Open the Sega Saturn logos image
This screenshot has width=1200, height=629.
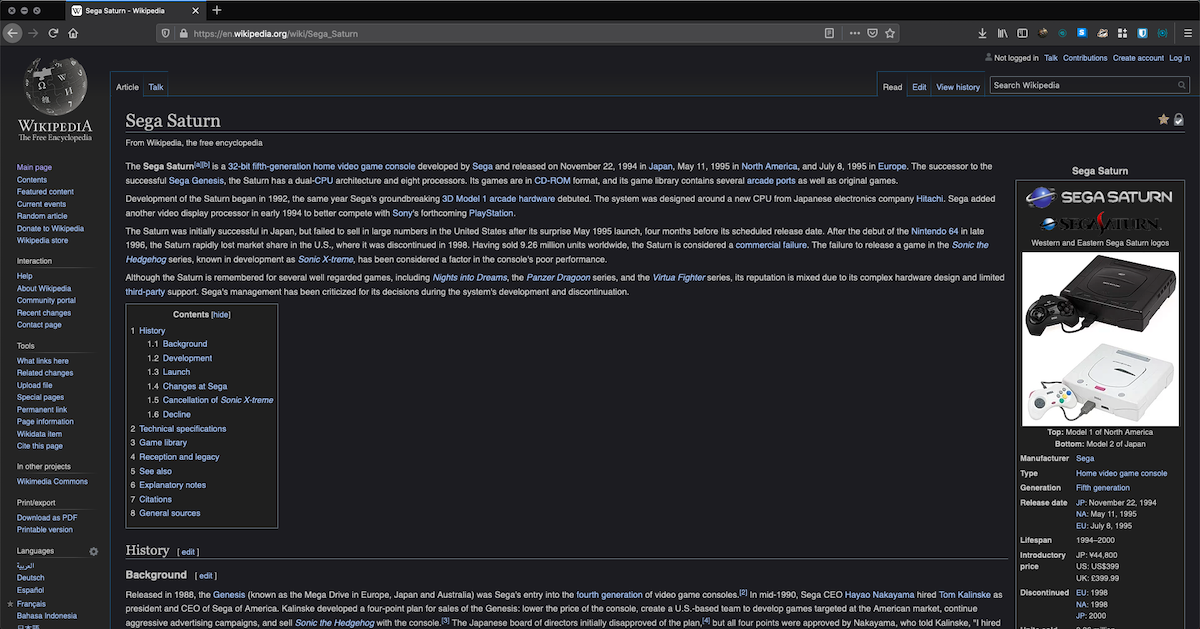point(1099,209)
